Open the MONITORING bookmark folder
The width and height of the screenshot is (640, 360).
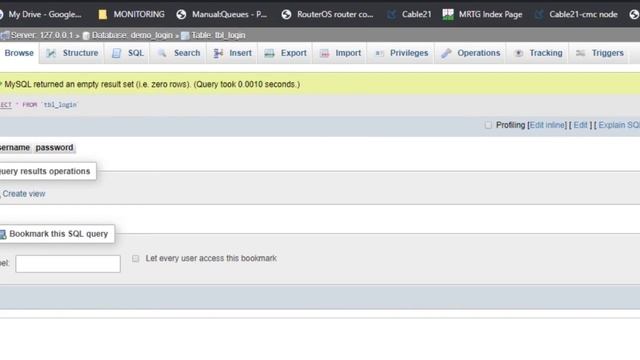coord(131,15)
